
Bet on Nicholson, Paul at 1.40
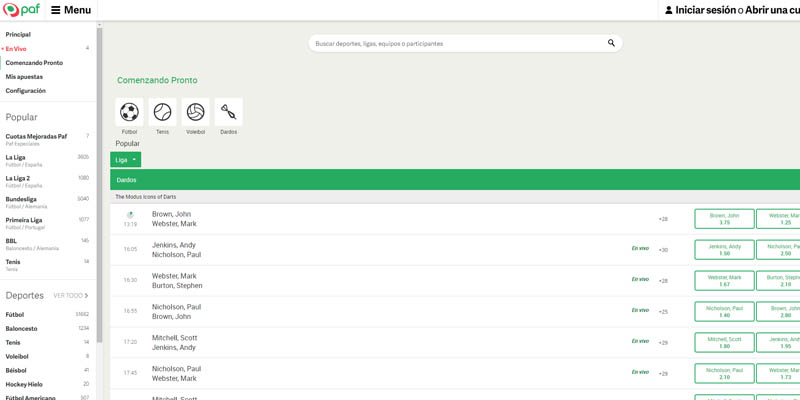click(724, 312)
